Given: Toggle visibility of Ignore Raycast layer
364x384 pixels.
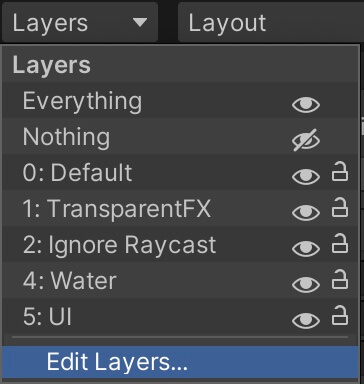Looking at the screenshot, I should pyautogui.click(x=306, y=248).
